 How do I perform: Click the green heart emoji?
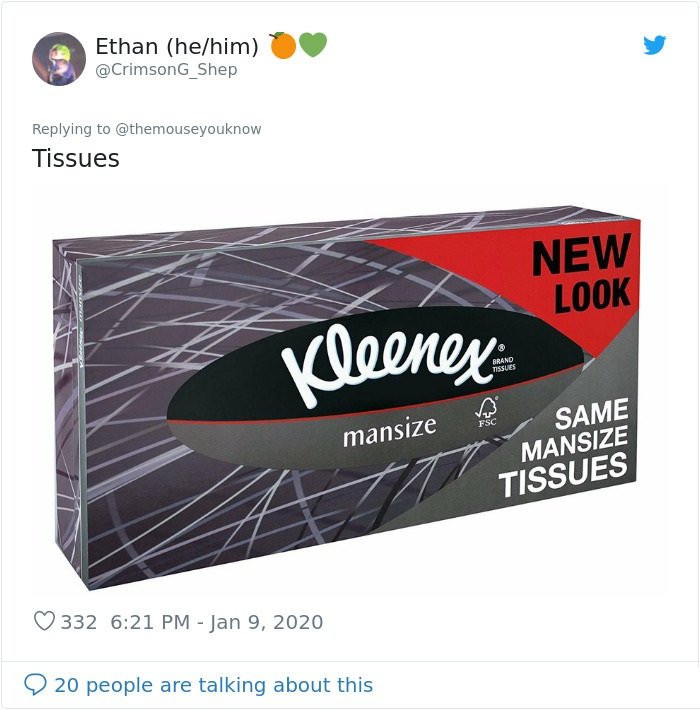click(x=313, y=45)
